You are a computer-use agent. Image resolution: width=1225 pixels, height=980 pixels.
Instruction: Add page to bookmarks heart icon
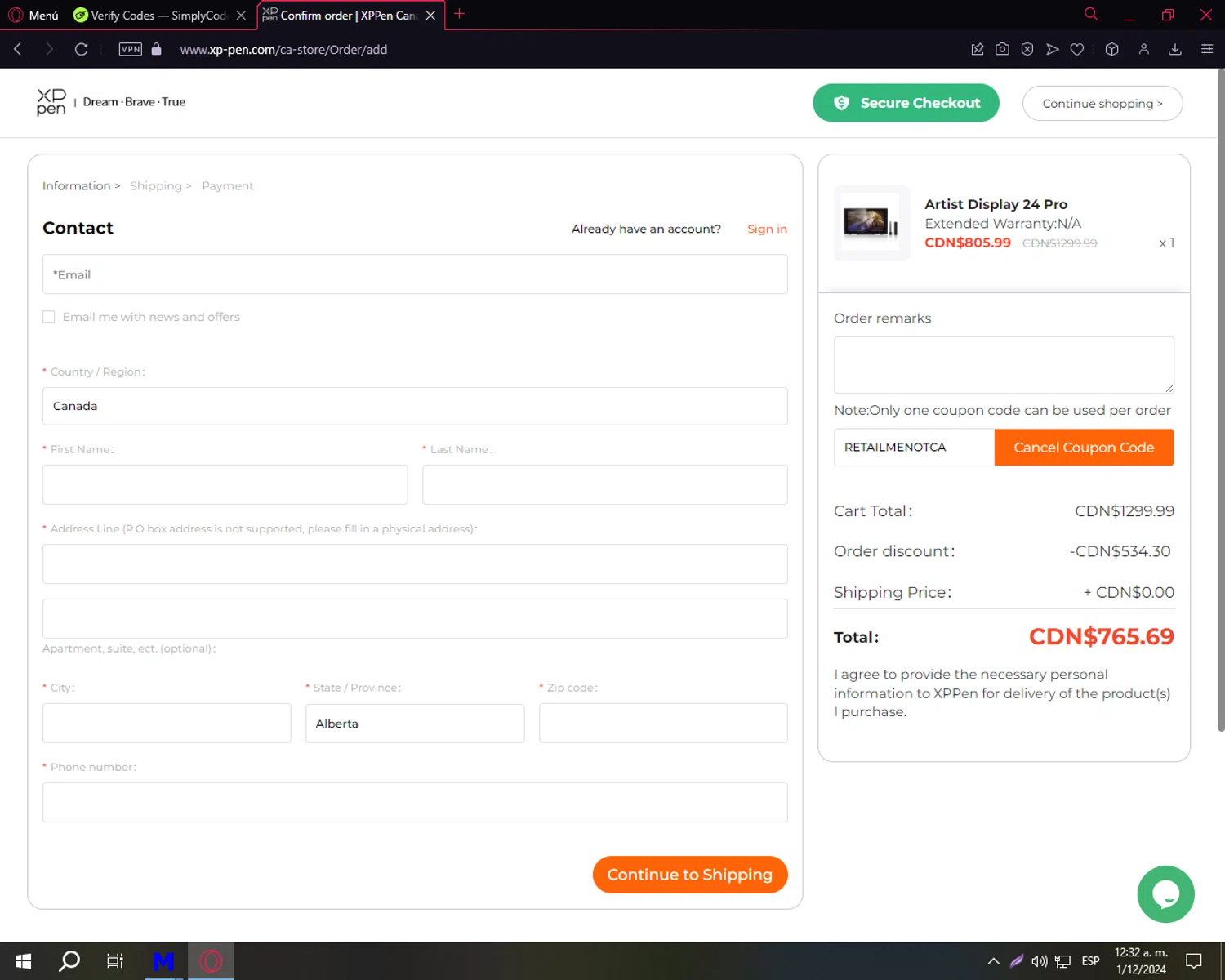click(x=1077, y=49)
